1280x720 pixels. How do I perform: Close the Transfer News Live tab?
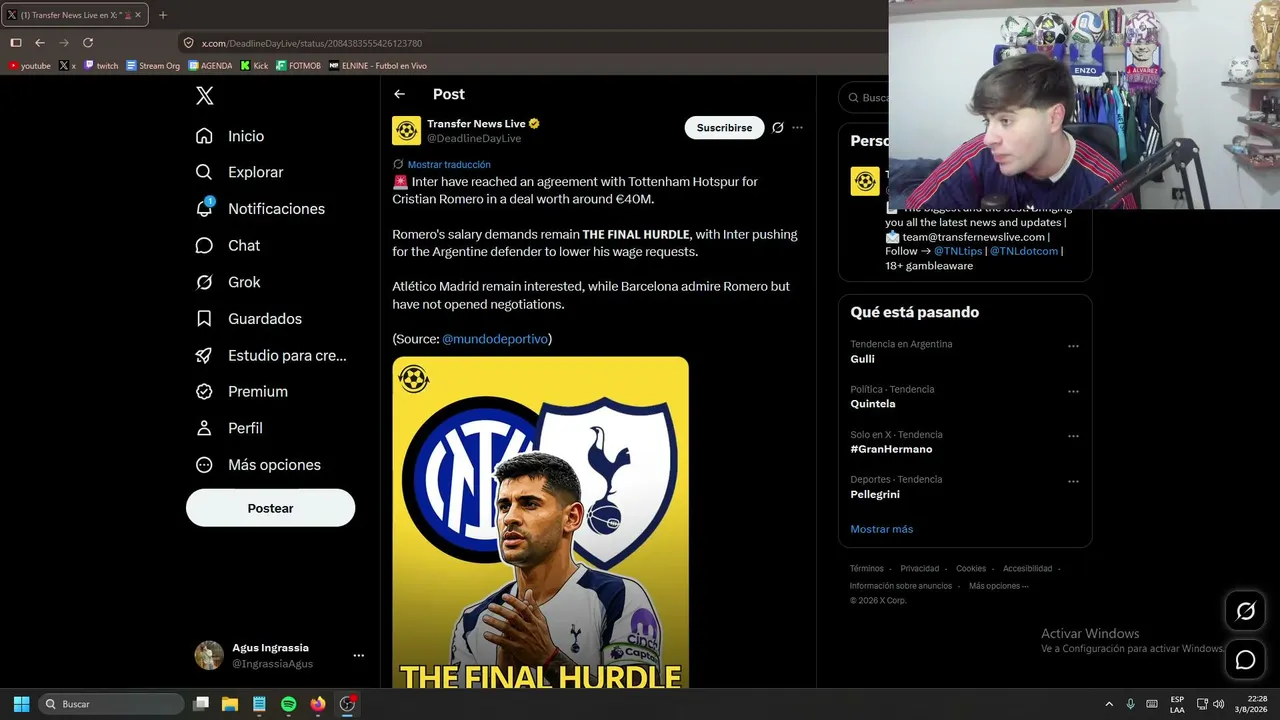pos(138,14)
